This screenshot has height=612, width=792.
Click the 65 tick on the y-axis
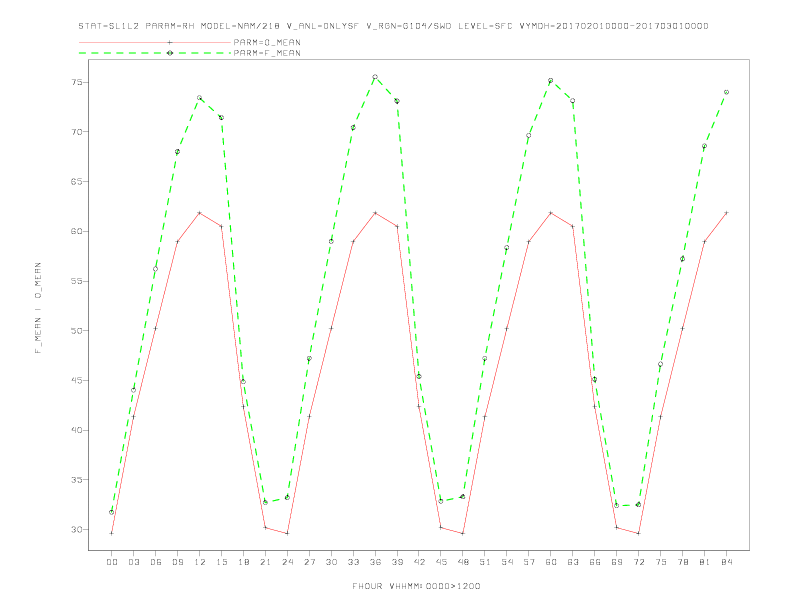pos(77,181)
